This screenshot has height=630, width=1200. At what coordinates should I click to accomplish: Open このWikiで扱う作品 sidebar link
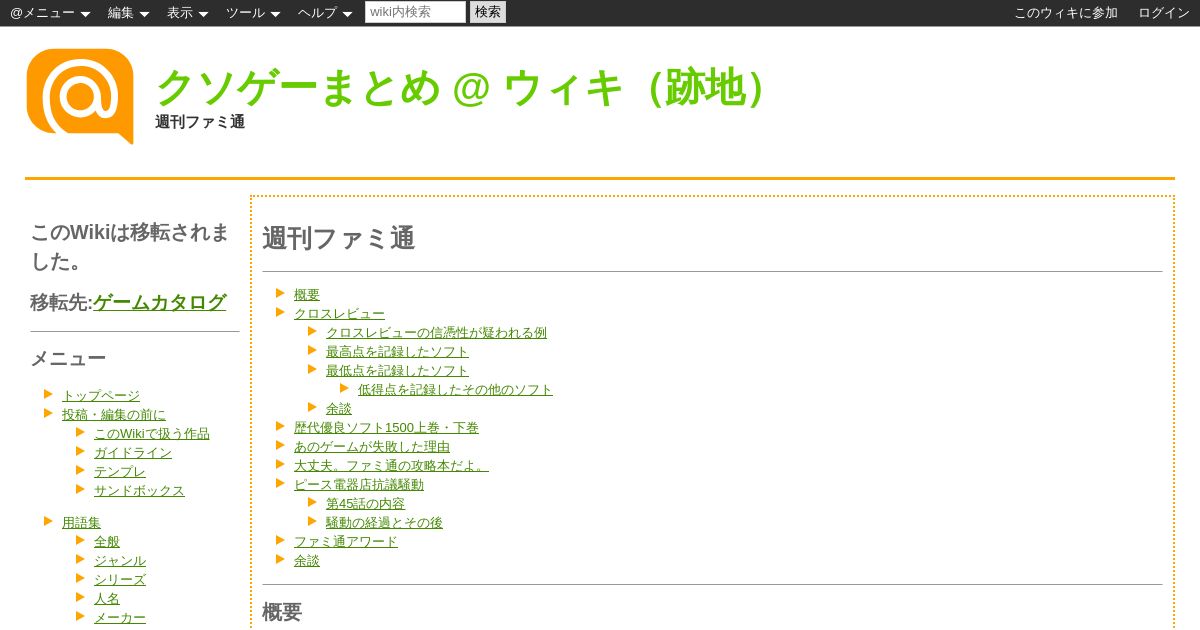pos(152,434)
